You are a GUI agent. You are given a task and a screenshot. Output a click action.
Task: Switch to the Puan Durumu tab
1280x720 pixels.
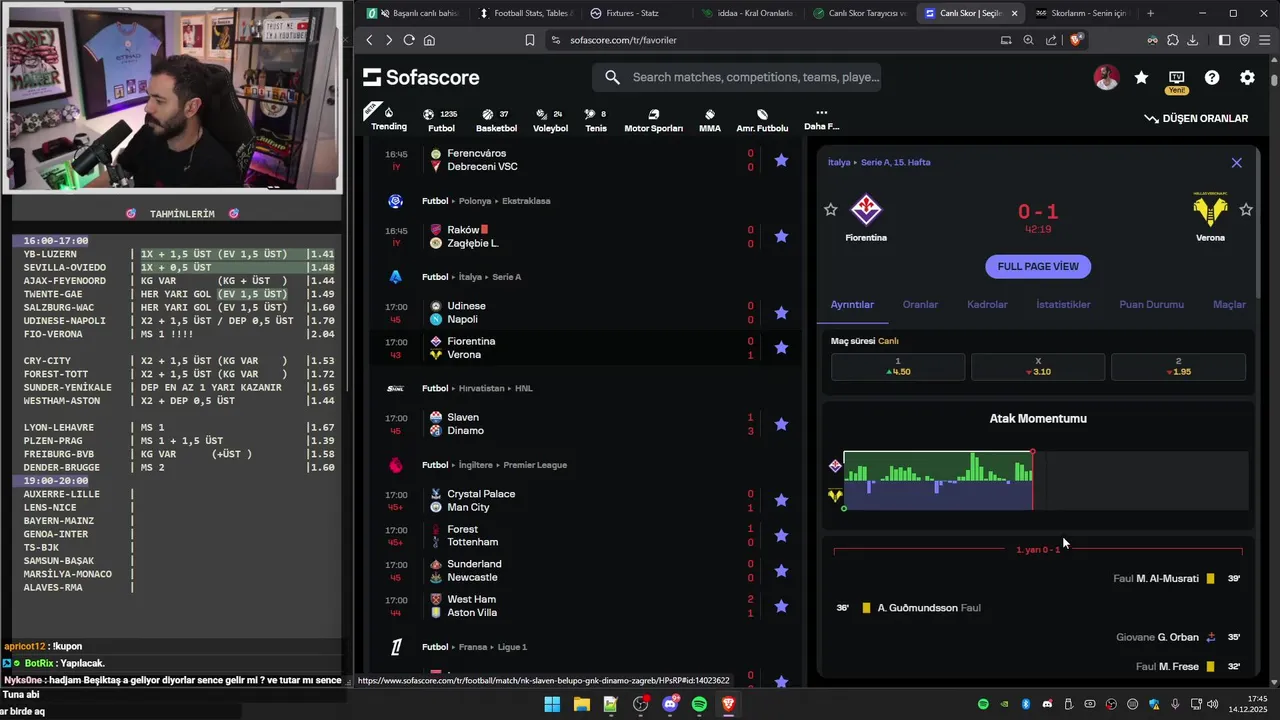coord(1151,304)
